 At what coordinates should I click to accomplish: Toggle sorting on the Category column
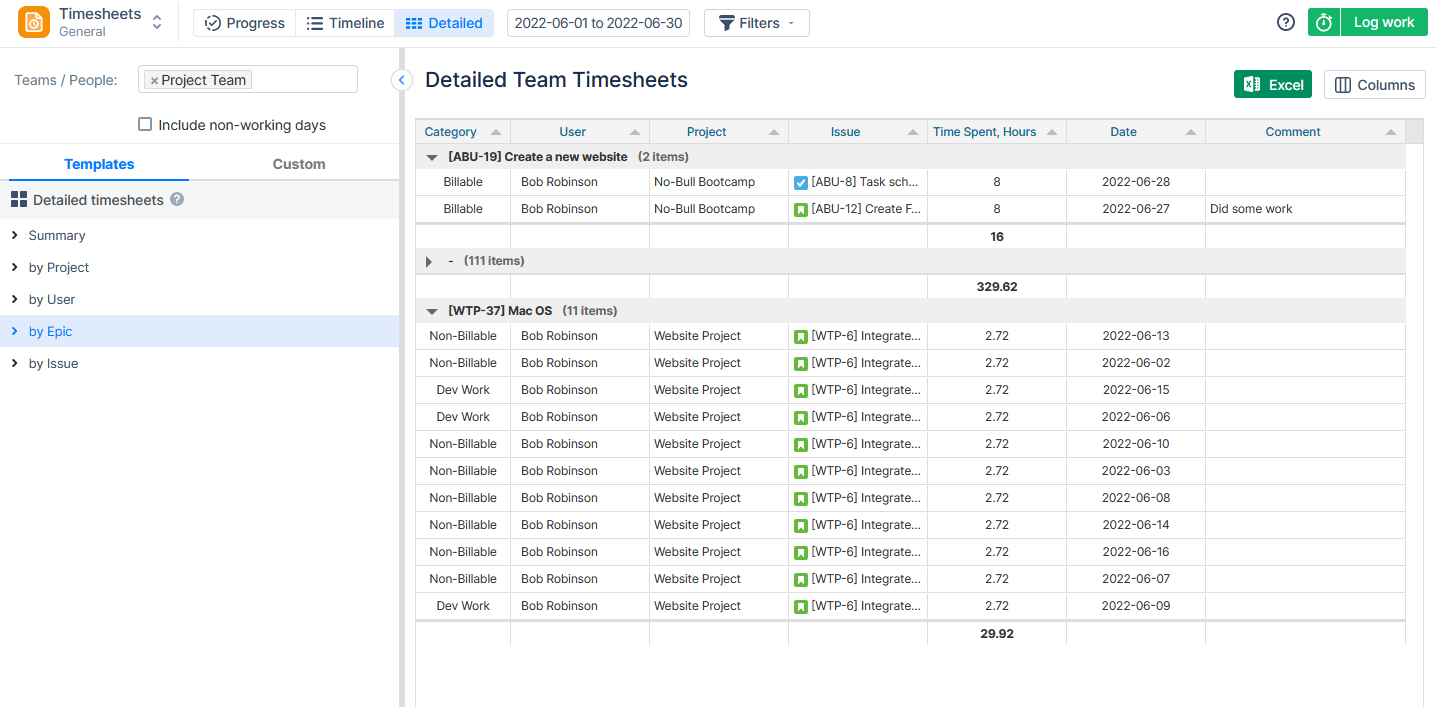pyautogui.click(x=497, y=131)
